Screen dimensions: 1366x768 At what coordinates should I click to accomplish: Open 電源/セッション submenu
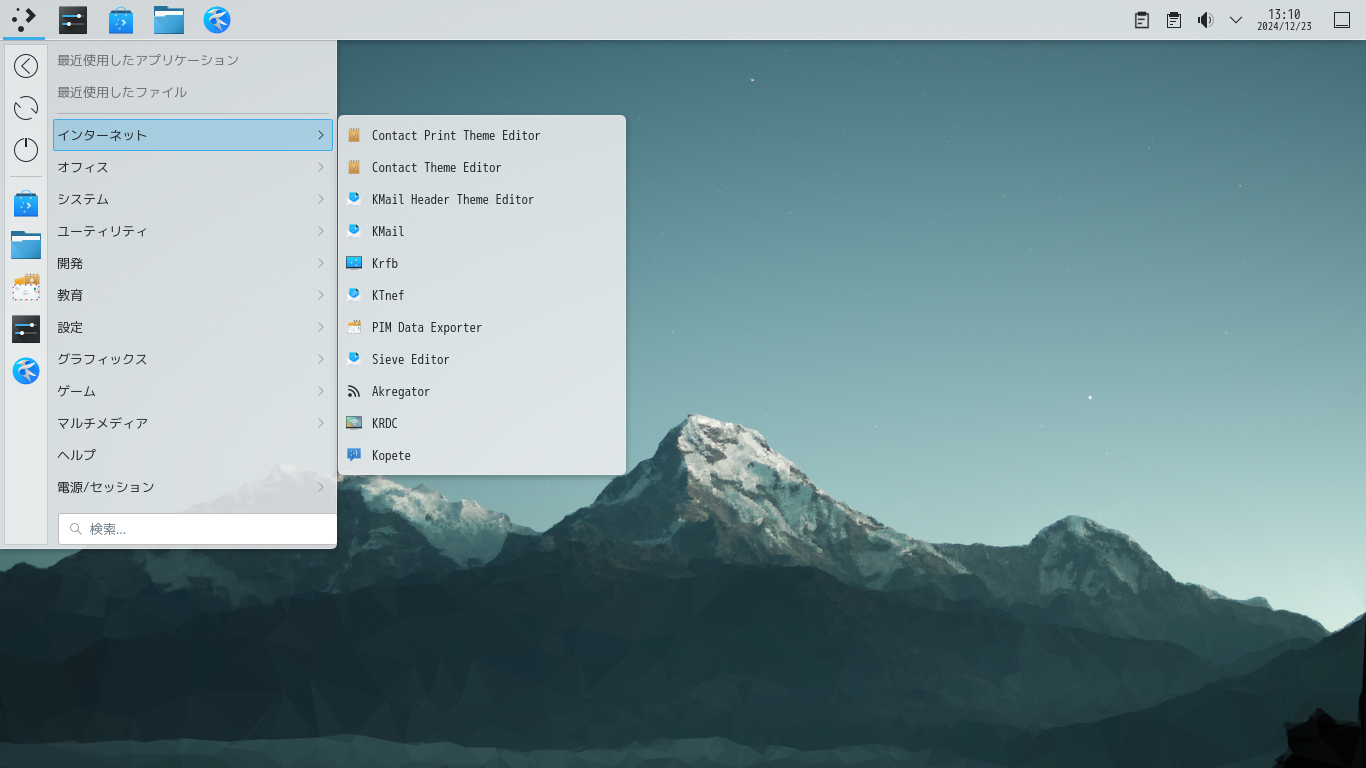click(192, 487)
